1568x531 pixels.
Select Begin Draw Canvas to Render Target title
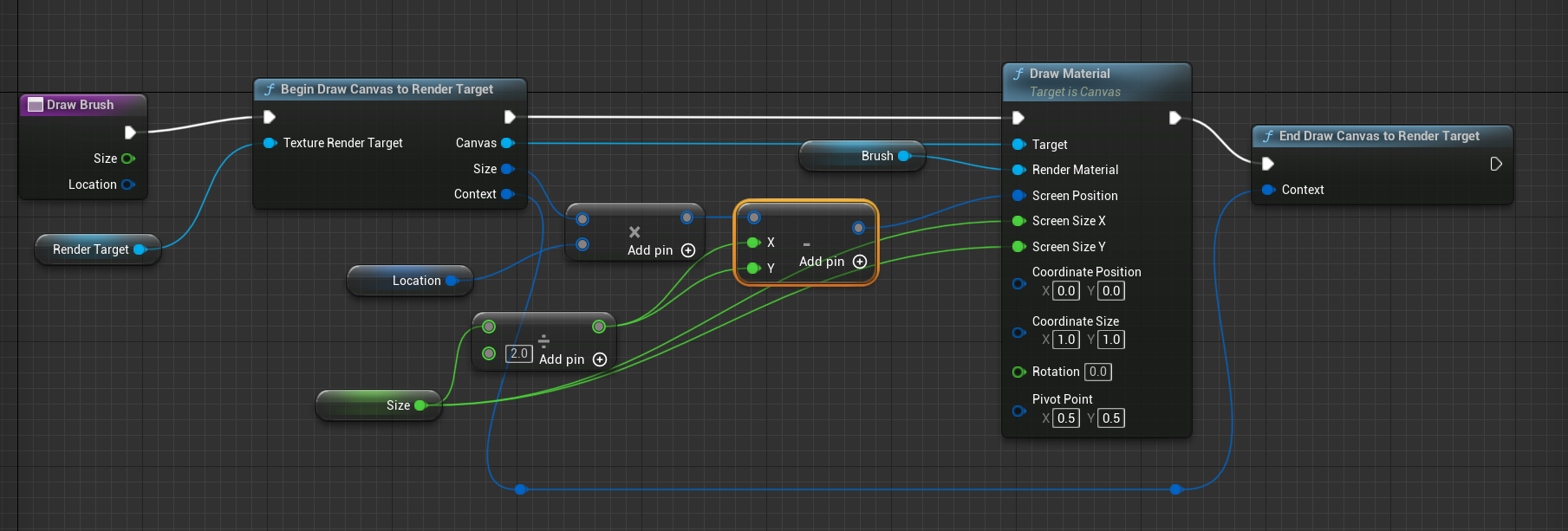tap(387, 89)
